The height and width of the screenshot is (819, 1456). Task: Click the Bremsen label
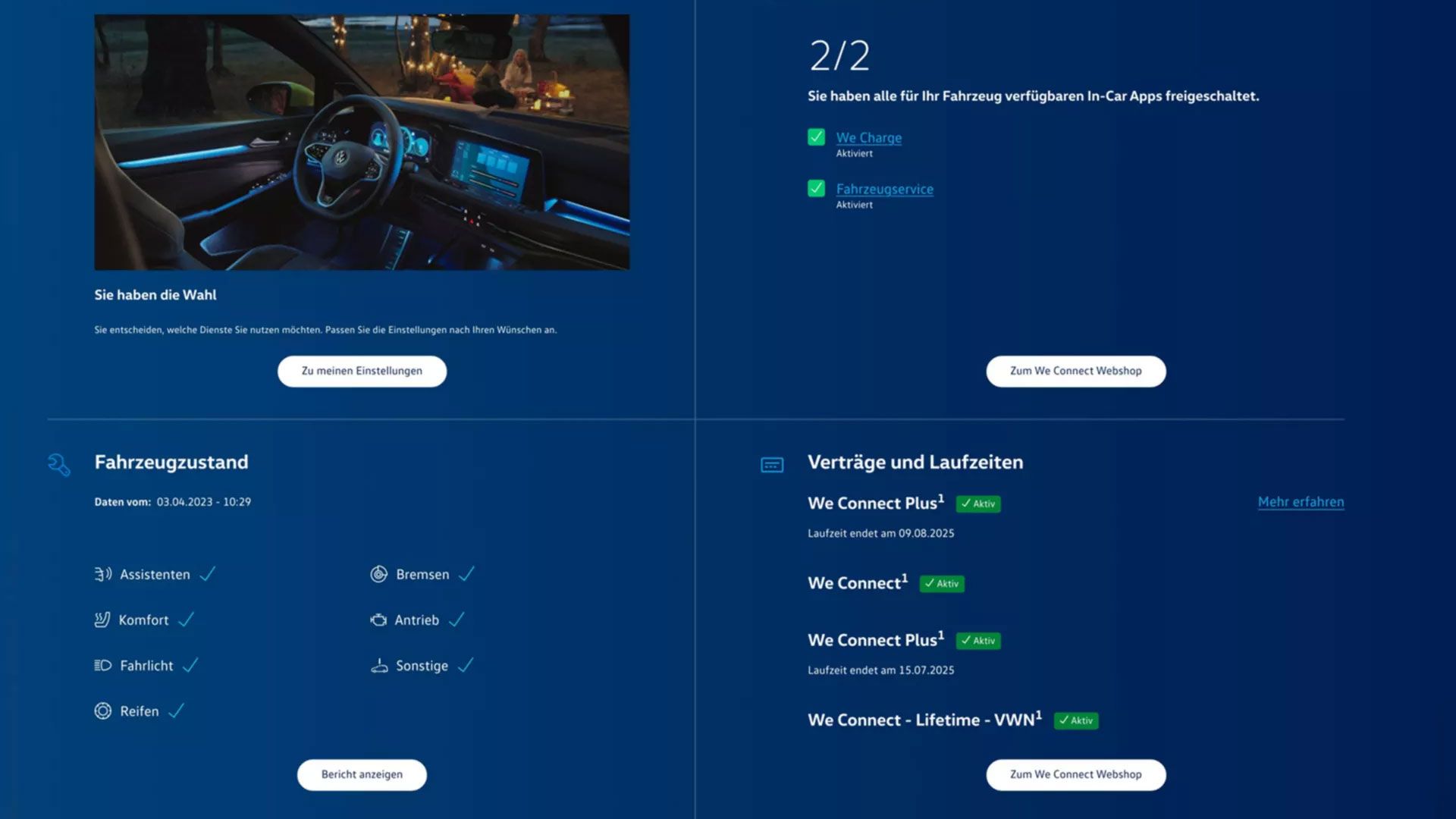(422, 574)
